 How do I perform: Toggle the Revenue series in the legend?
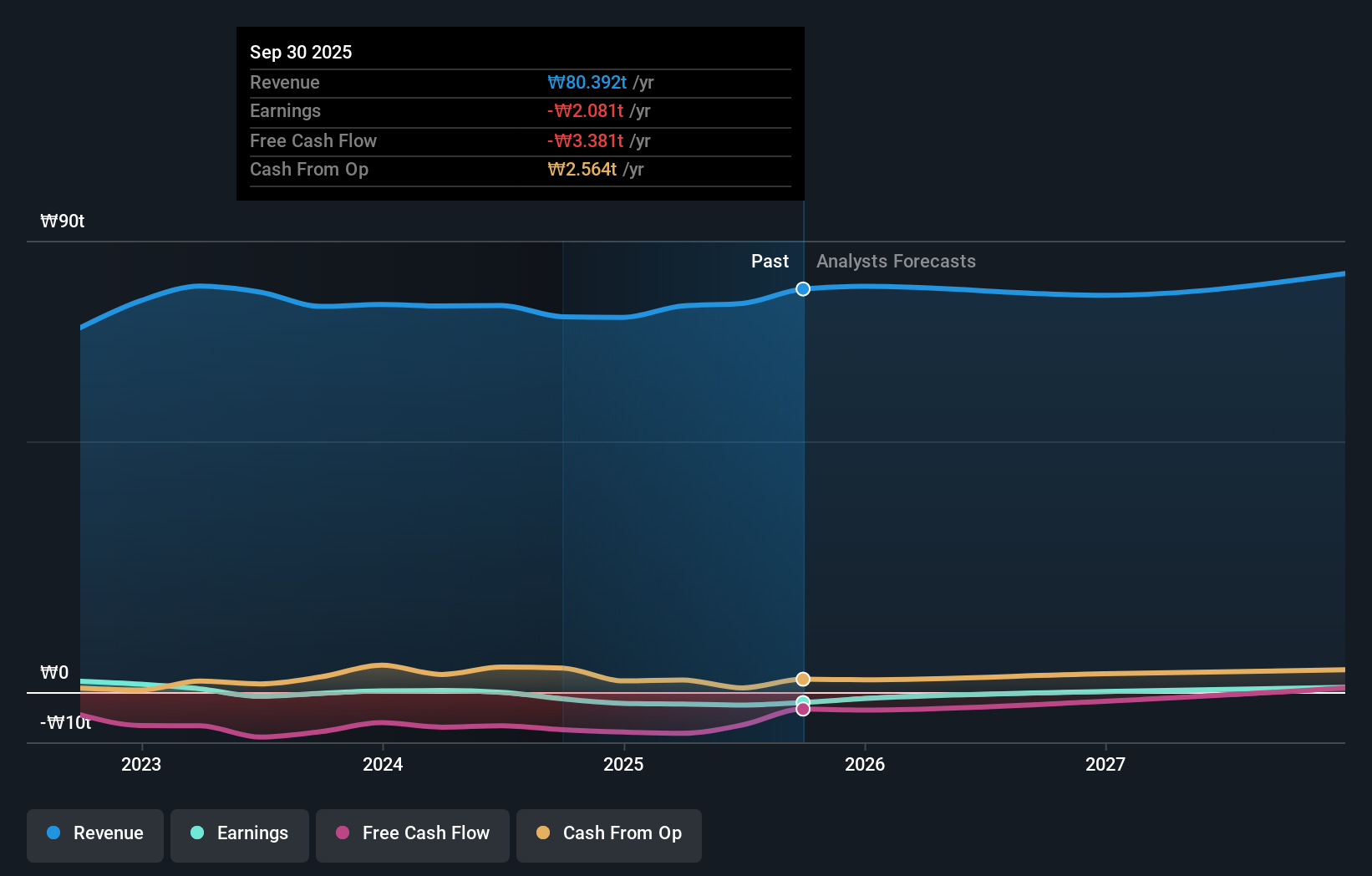point(94,833)
